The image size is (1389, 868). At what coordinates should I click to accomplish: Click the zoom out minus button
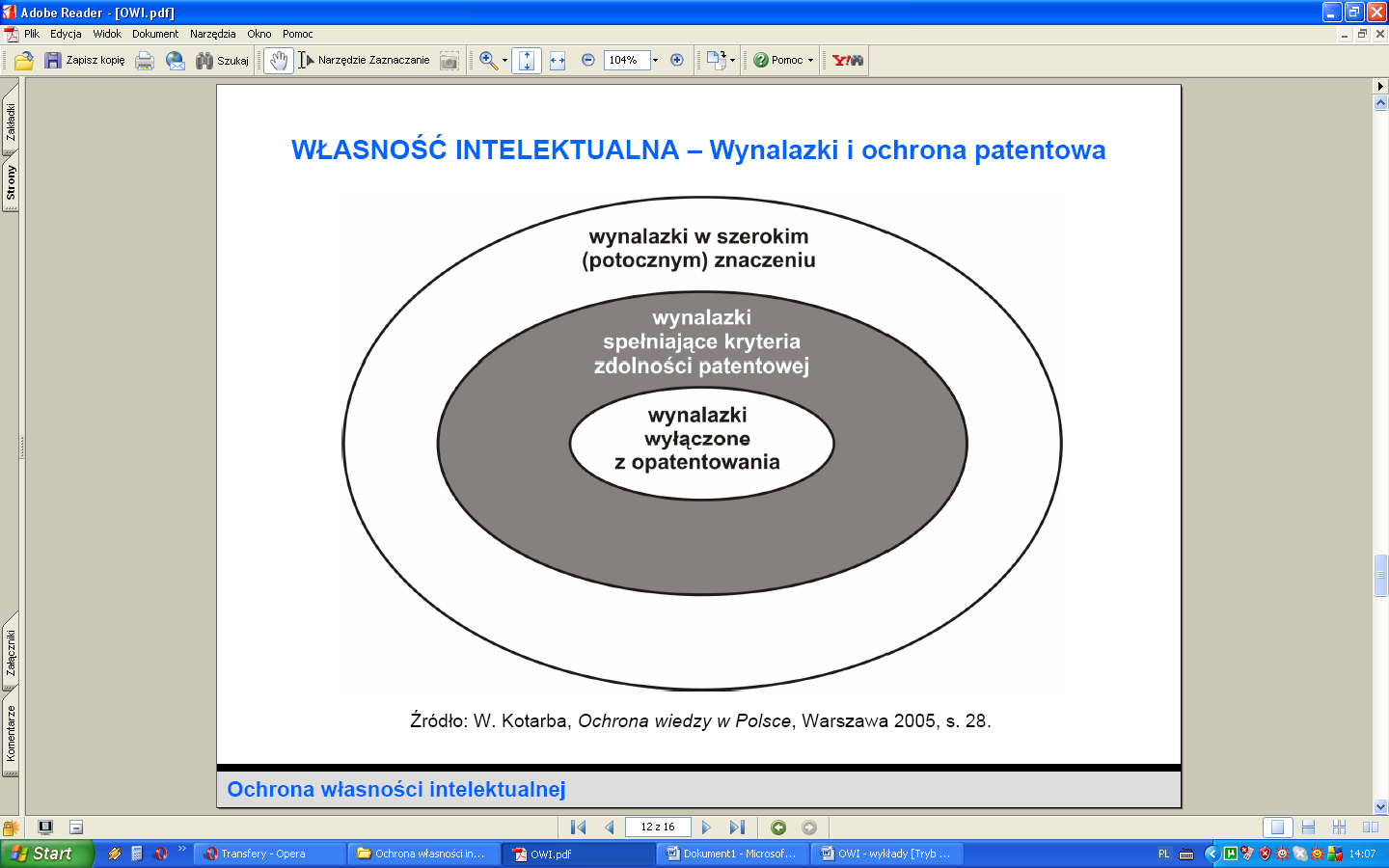click(x=588, y=60)
